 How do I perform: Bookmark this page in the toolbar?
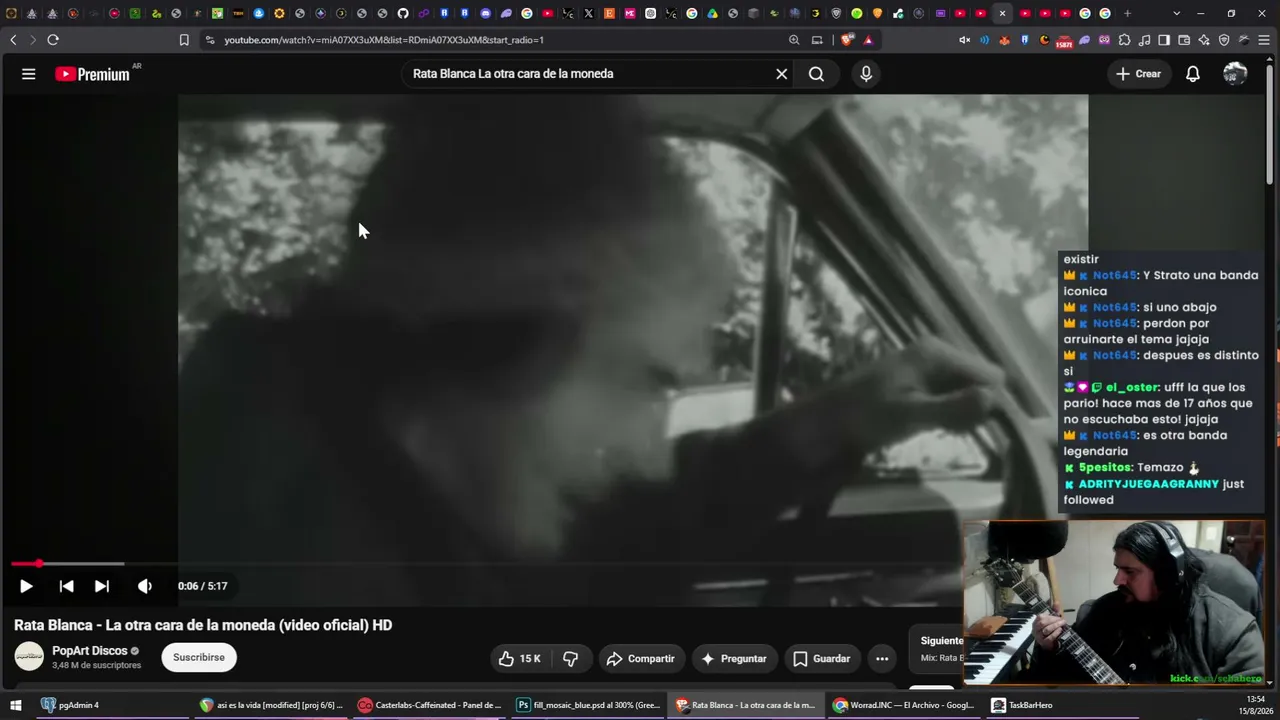tap(184, 40)
